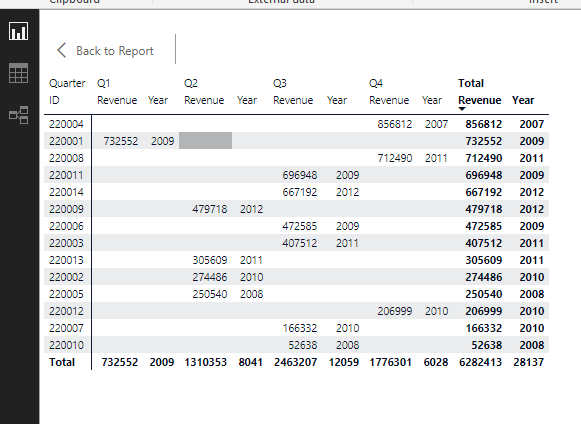Select the Q4 column group header
The width and height of the screenshot is (581, 424).
click(376, 83)
